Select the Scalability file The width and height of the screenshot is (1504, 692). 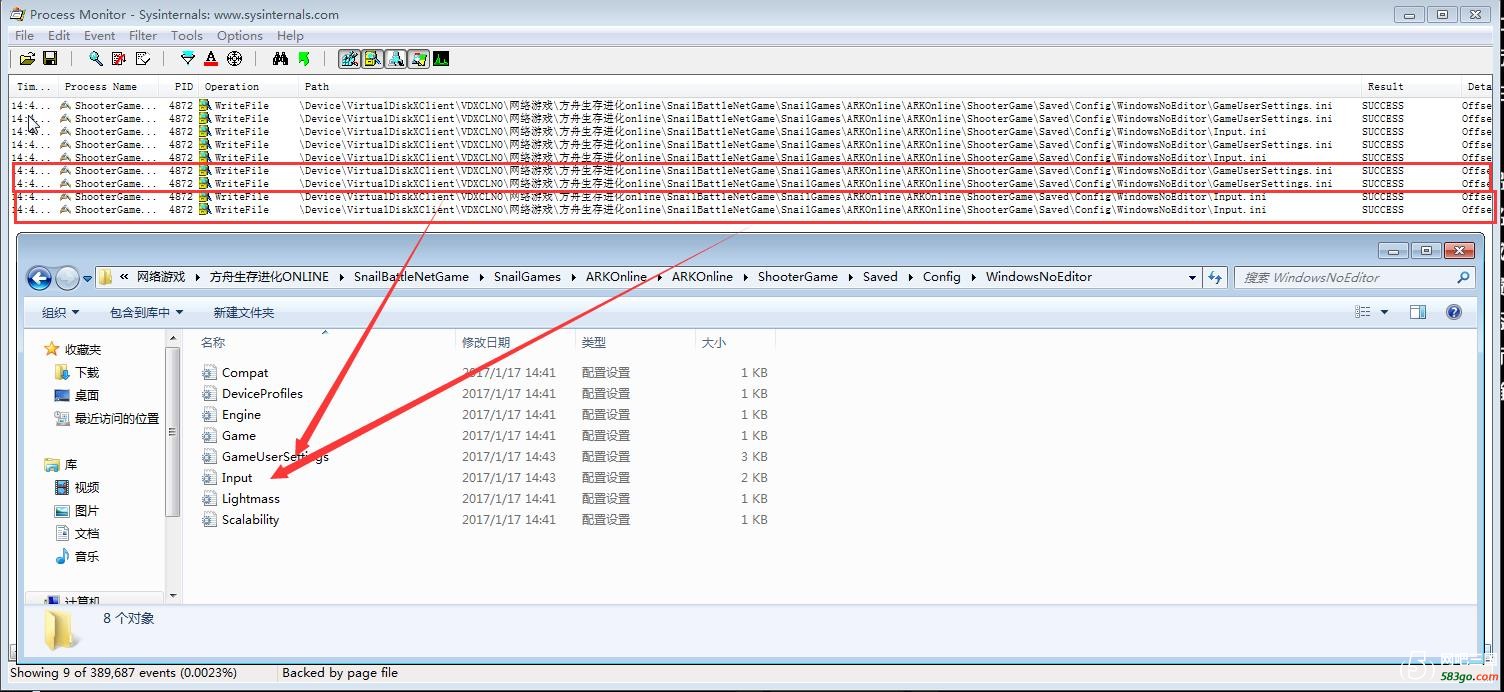coord(240,520)
